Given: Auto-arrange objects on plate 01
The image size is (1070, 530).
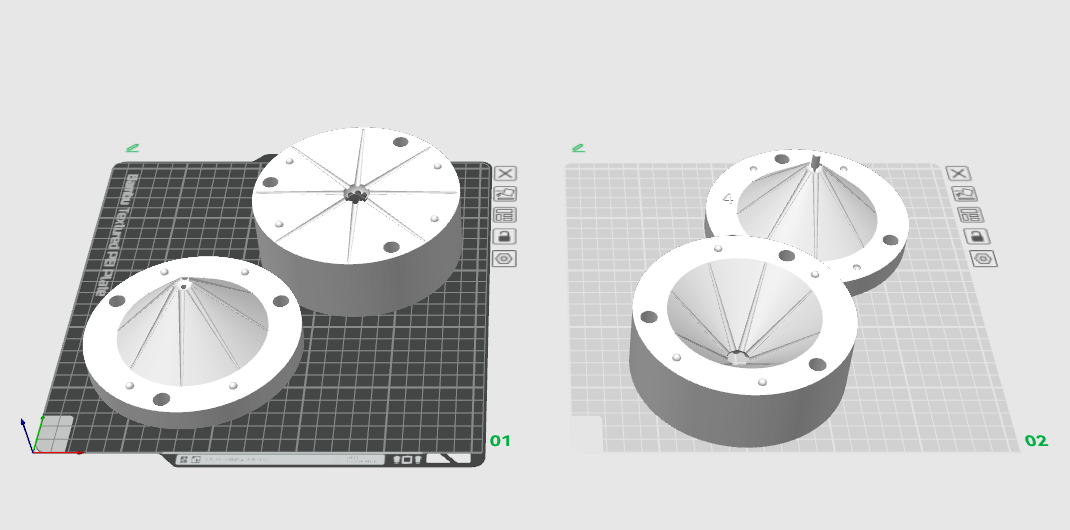Looking at the screenshot, I should pos(504,216).
